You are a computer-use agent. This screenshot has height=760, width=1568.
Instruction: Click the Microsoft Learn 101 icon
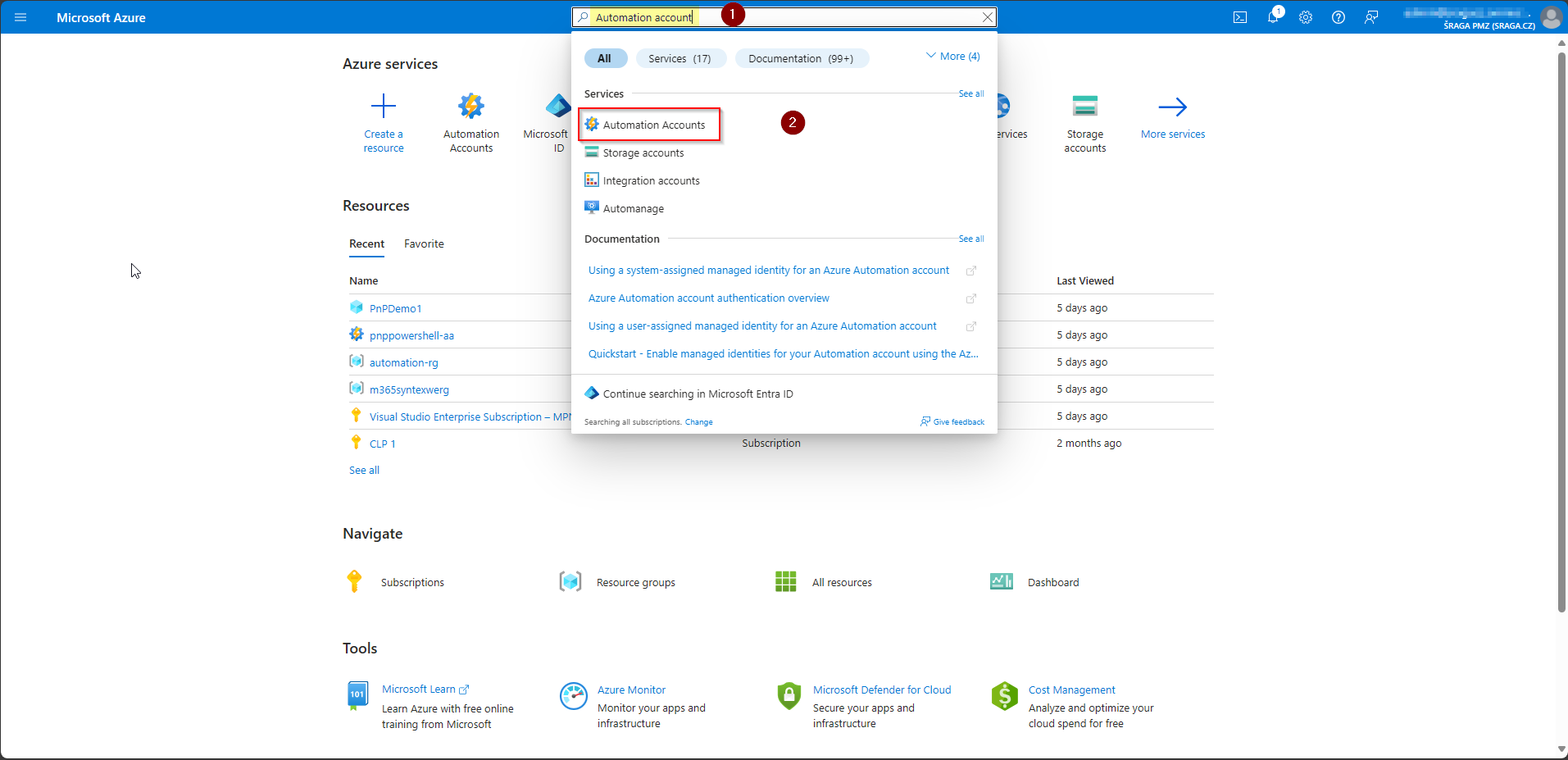click(x=357, y=695)
